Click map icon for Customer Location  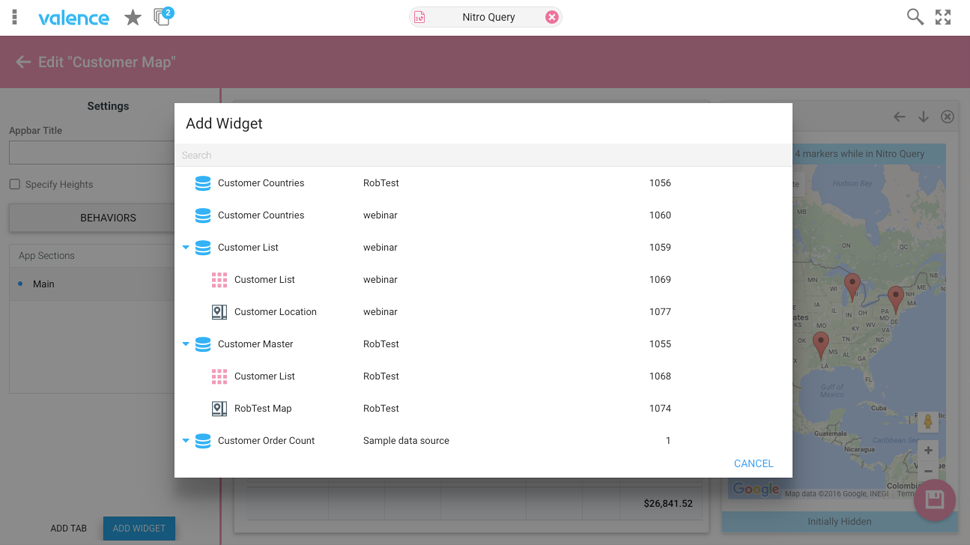coord(220,312)
